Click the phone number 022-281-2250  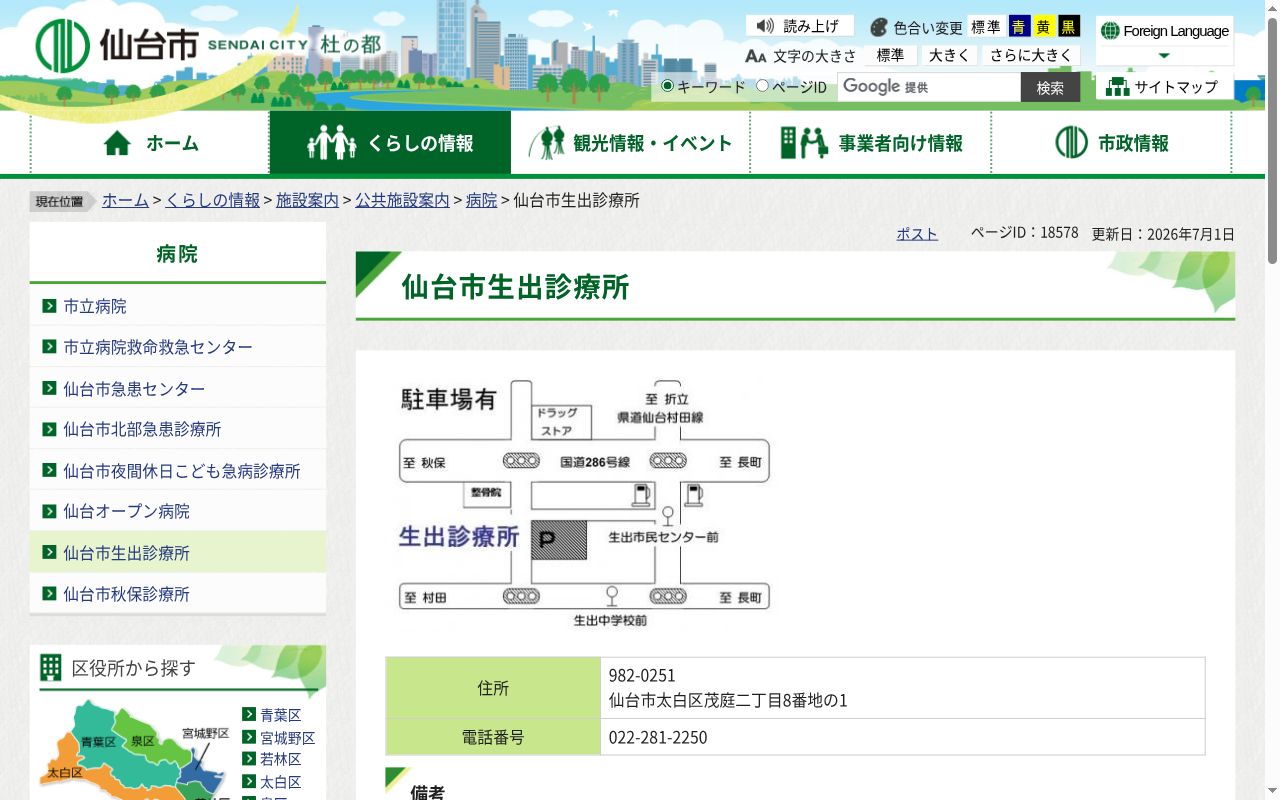coord(658,737)
